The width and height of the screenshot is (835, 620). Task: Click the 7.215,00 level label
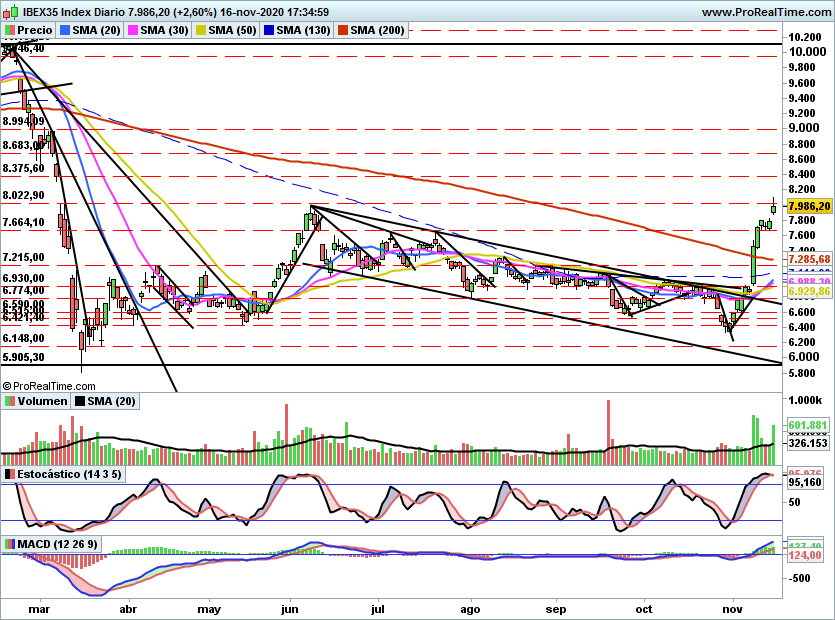coord(23,257)
